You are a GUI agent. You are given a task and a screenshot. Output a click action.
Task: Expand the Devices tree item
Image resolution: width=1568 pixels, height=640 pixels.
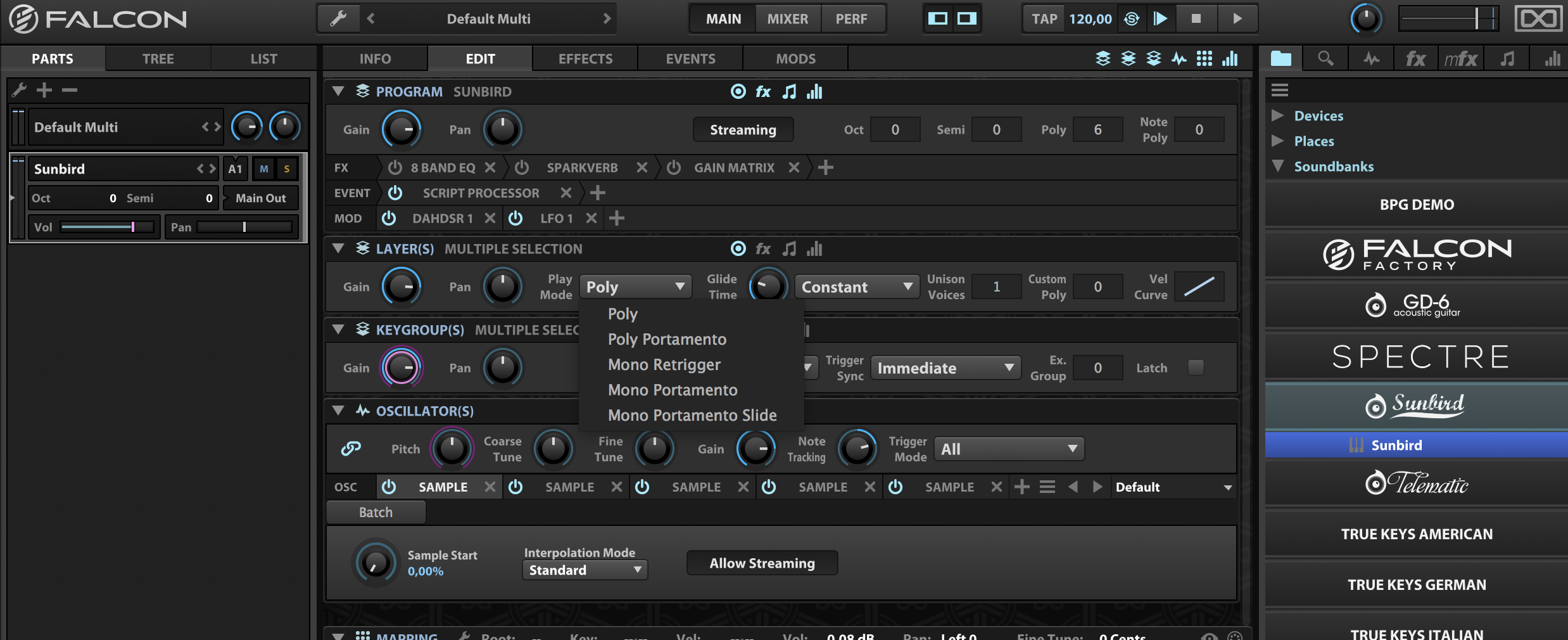tap(1277, 115)
